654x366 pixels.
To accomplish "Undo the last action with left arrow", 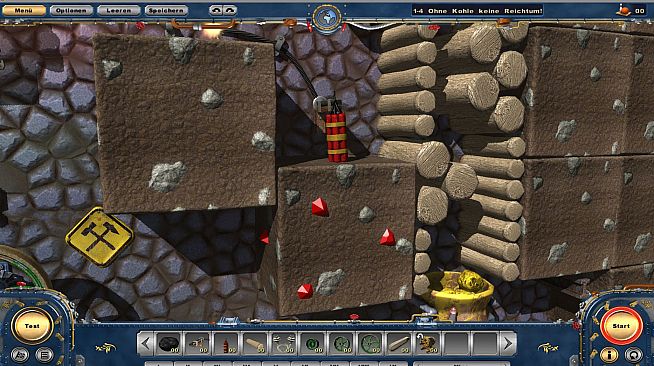I will tap(216, 10).
